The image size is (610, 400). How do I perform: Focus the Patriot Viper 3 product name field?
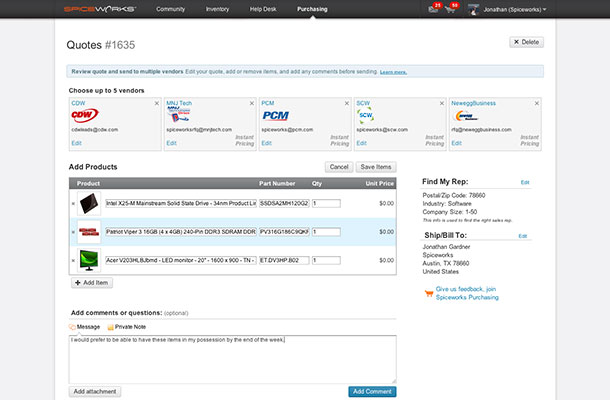pos(181,232)
